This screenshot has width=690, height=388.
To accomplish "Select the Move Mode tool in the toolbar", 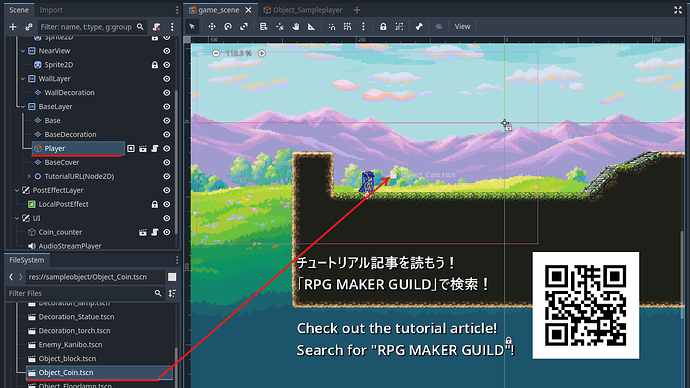I will [x=212, y=26].
